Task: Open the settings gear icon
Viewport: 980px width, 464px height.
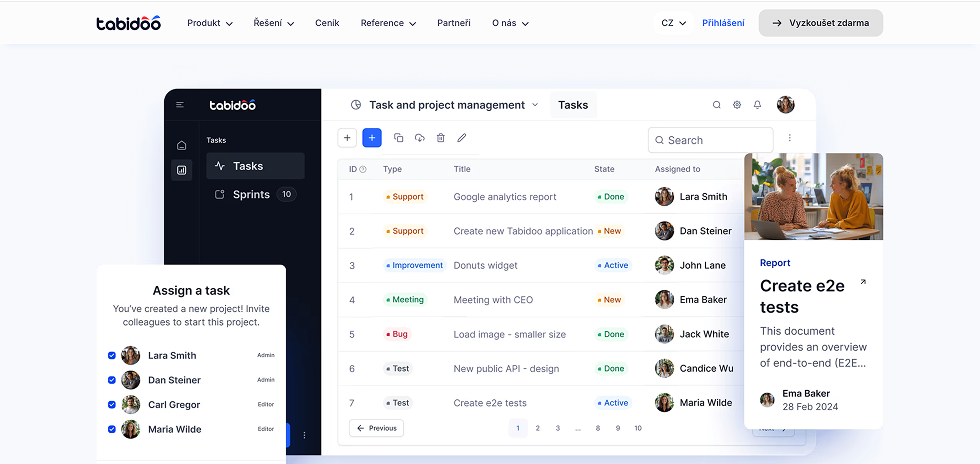Action: [737, 105]
